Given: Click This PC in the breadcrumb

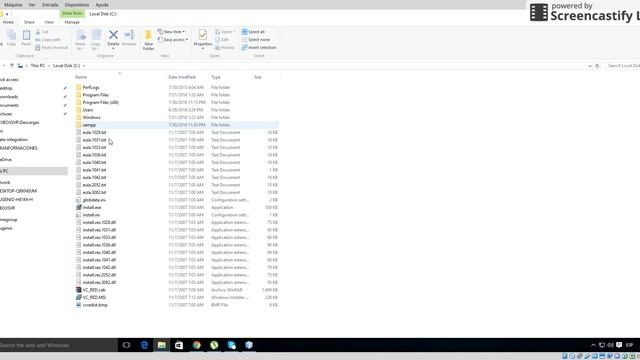Looking at the screenshot, I should click(x=38, y=66).
